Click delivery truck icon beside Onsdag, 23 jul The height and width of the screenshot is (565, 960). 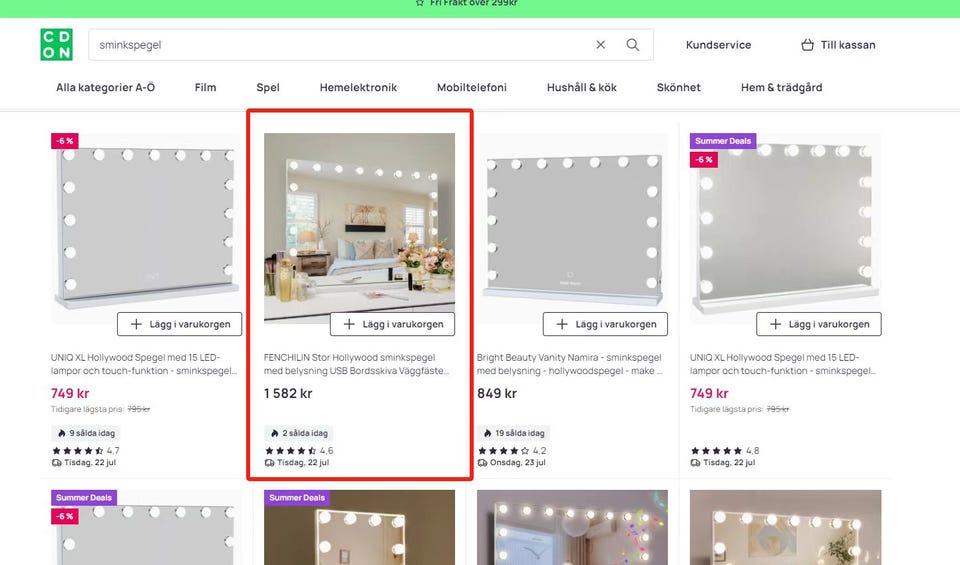[x=482, y=463]
